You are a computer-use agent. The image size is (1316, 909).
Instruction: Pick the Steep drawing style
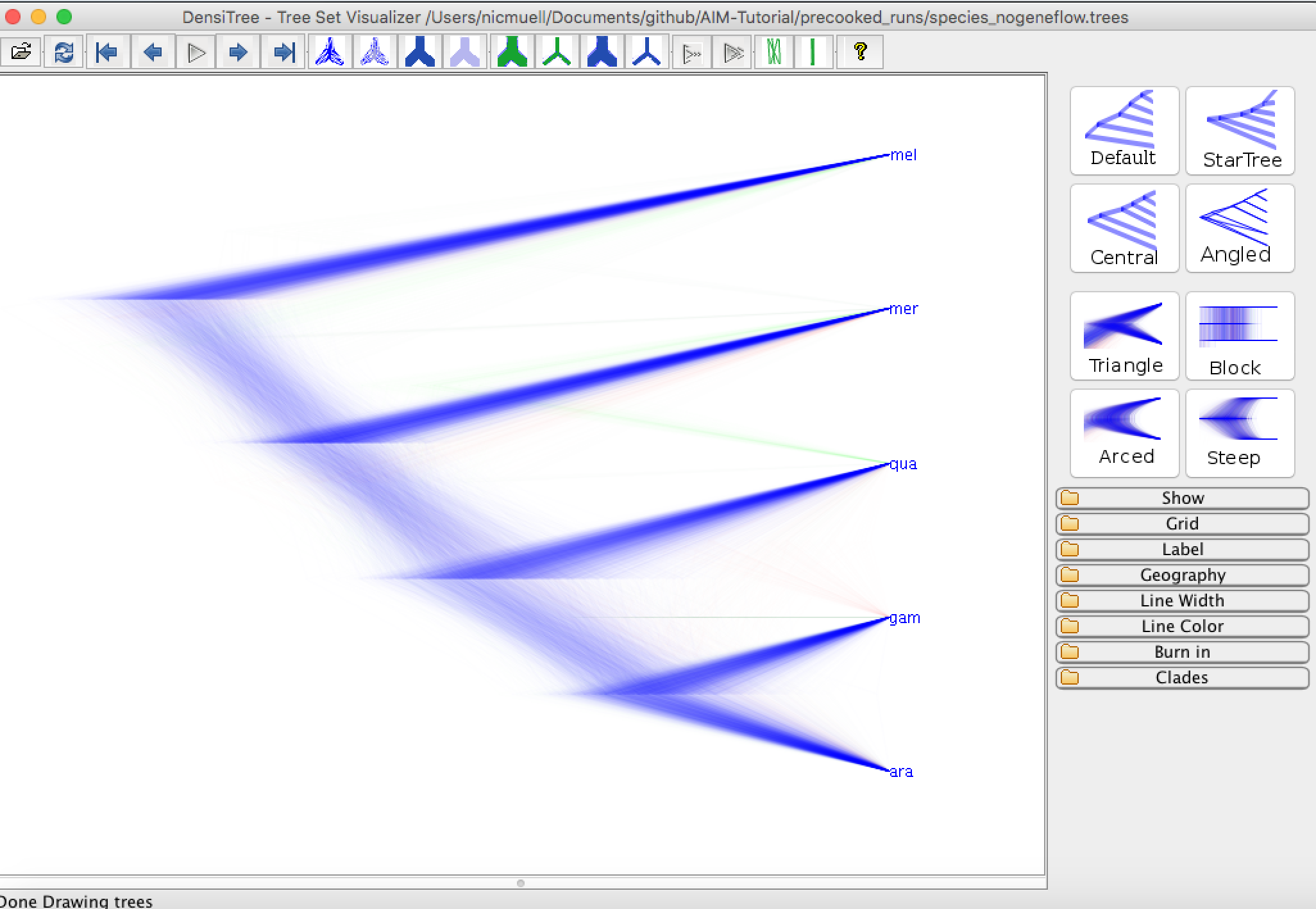(1240, 433)
